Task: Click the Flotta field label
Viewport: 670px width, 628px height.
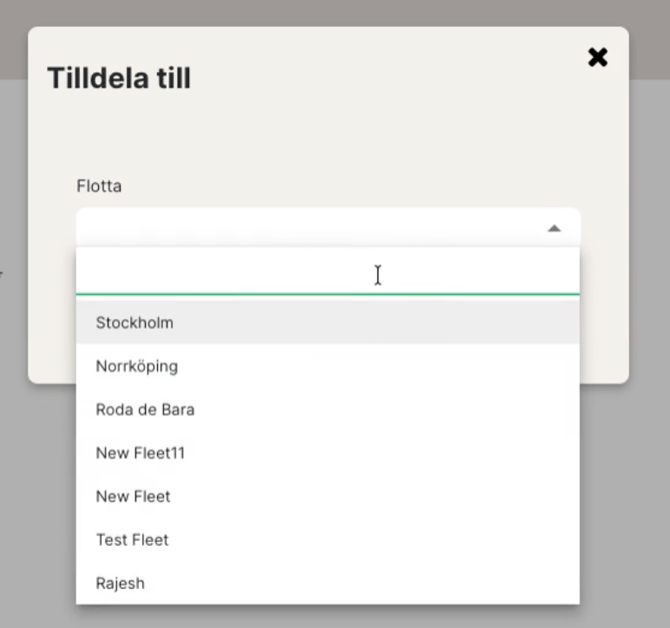Action: (99, 186)
